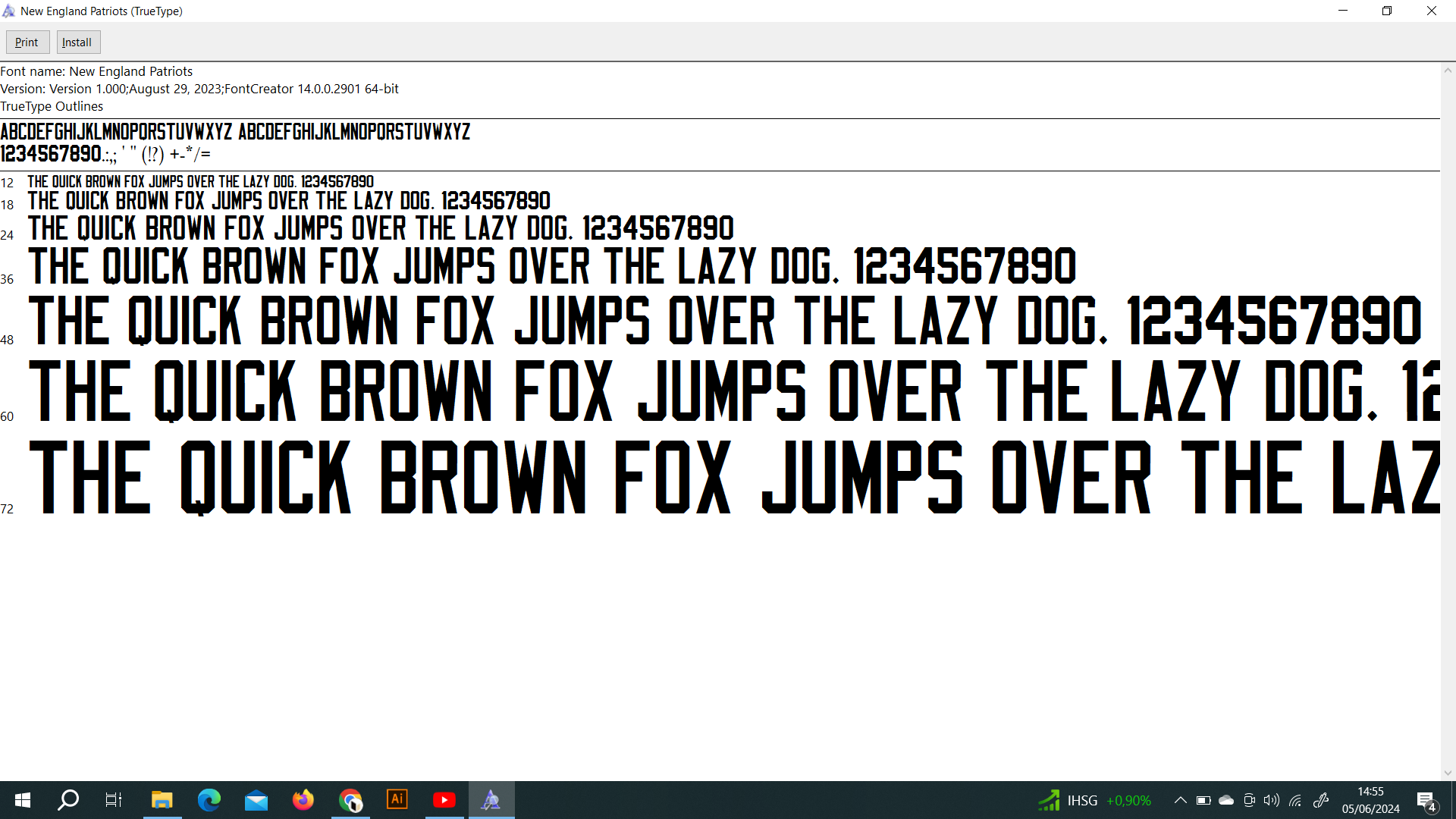
Task: Click the Install button
Action: (x=77, y=42)
